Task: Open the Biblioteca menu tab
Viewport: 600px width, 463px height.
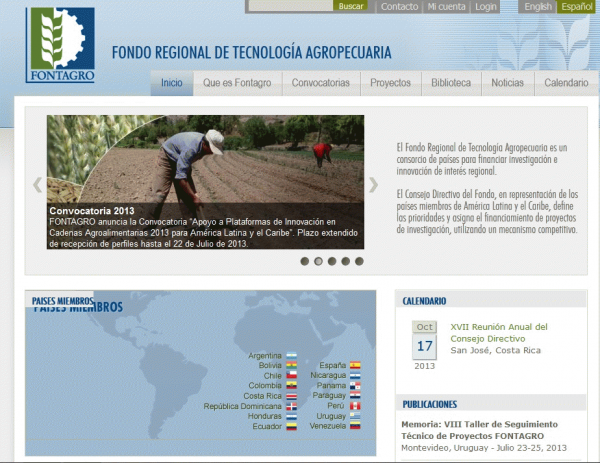Action: click(451, 83)
